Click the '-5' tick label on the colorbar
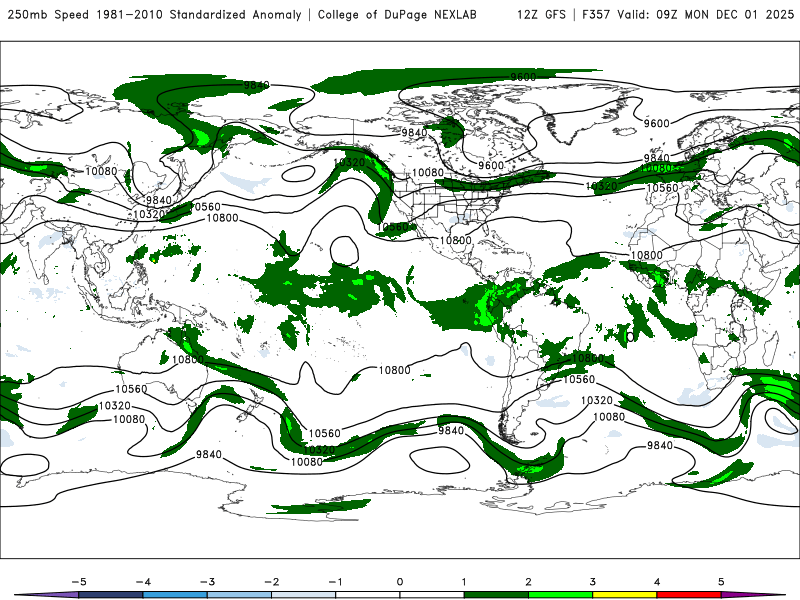800x600 pixels. (x=79, y=582)
